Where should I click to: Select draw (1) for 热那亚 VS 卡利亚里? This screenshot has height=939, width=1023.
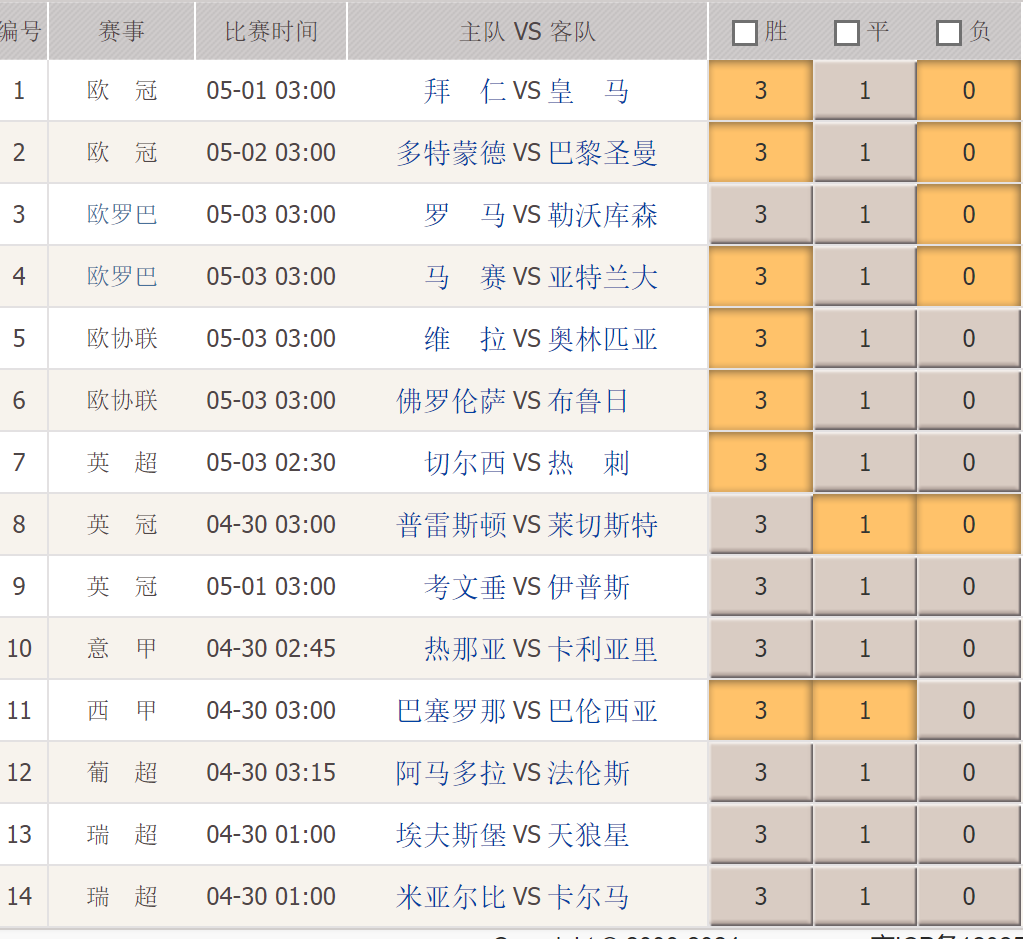coord(865,649)
